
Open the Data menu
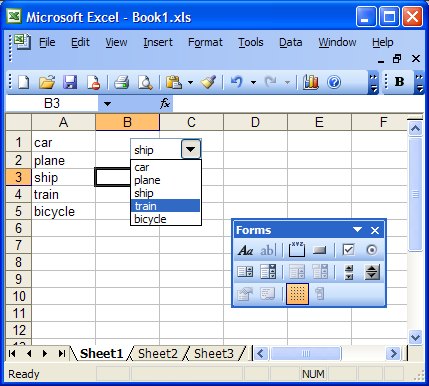(291, 42)
